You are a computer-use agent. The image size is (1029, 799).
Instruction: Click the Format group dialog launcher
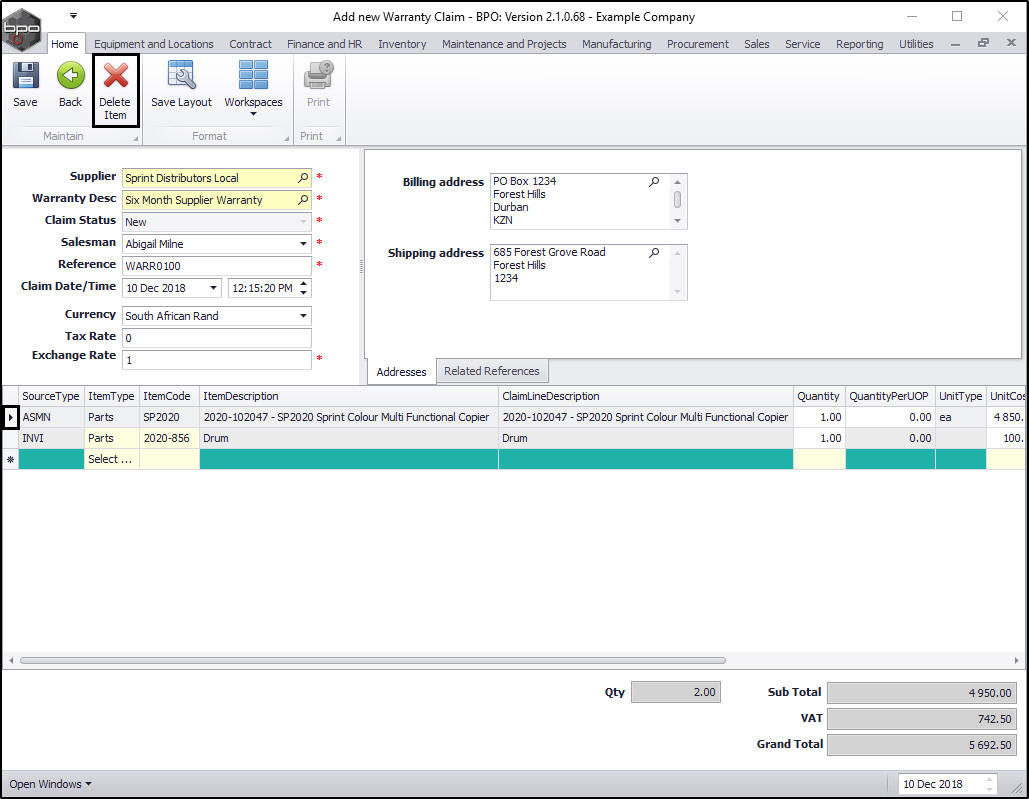tap(287, 138)
